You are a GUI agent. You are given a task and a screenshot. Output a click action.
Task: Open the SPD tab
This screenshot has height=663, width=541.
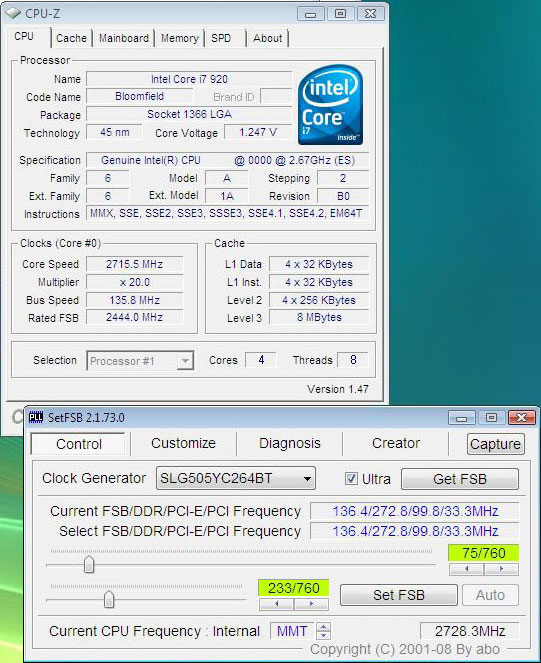click(x=221, y=38)
